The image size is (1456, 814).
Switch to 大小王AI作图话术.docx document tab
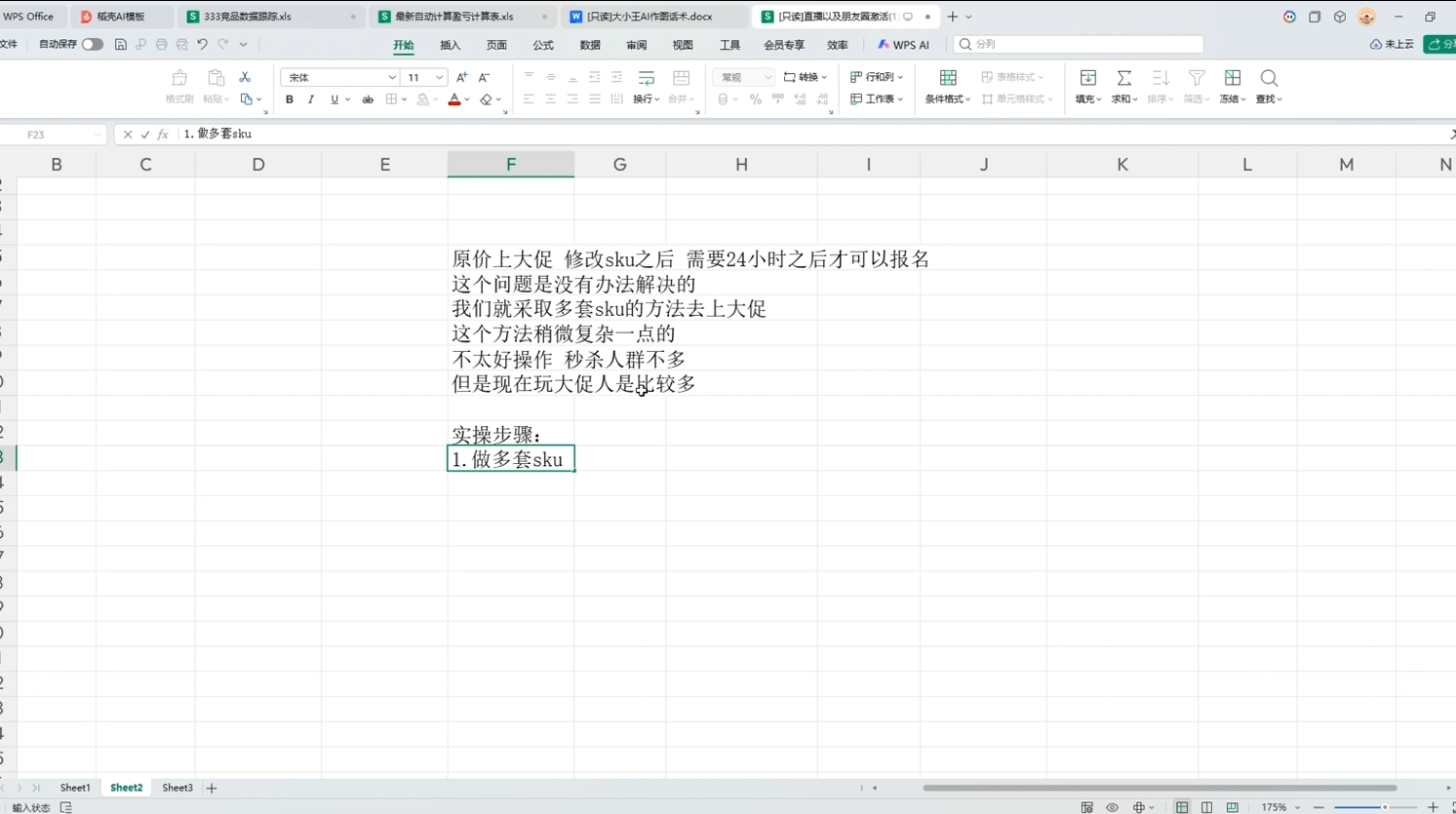(653, 17)
